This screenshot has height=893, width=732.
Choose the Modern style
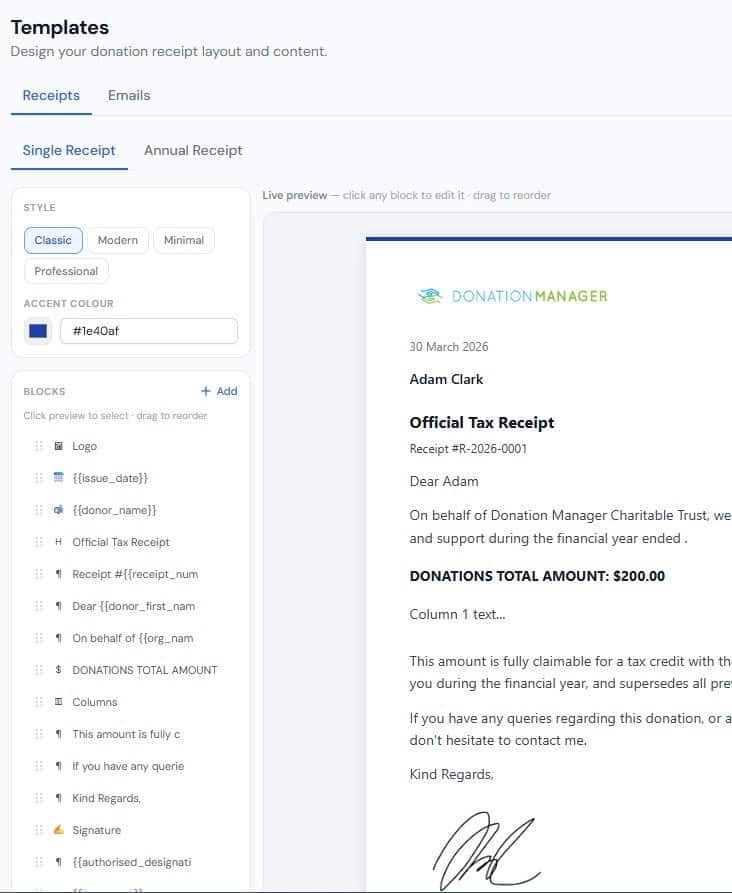(118, 240)
